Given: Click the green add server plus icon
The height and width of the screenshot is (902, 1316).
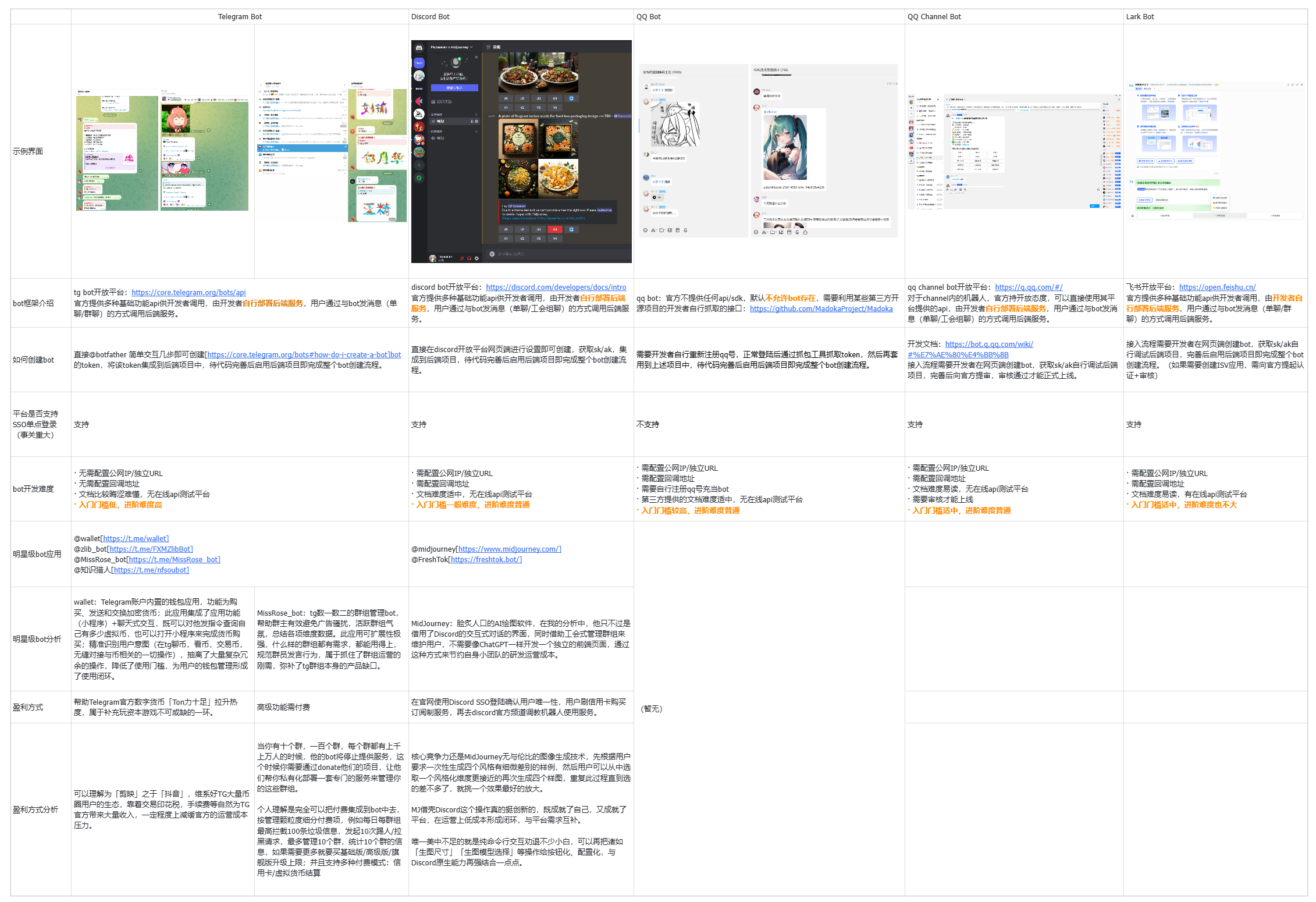Looking at the screenshot, I should (x=419, y=165).
